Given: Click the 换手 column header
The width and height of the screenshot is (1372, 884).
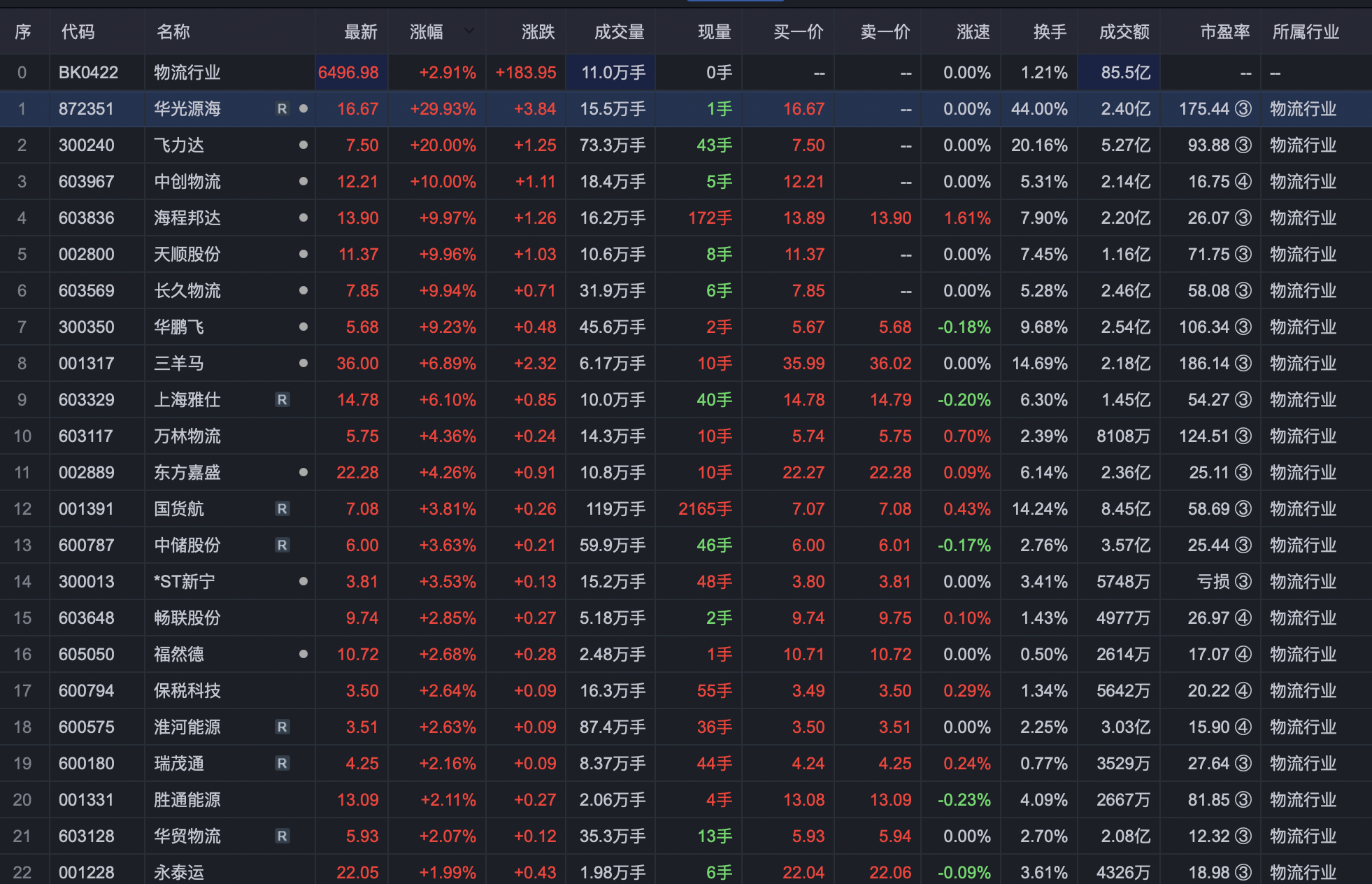Looking at the screenshot, I should pyautogui.click(x=1049, y=32).
